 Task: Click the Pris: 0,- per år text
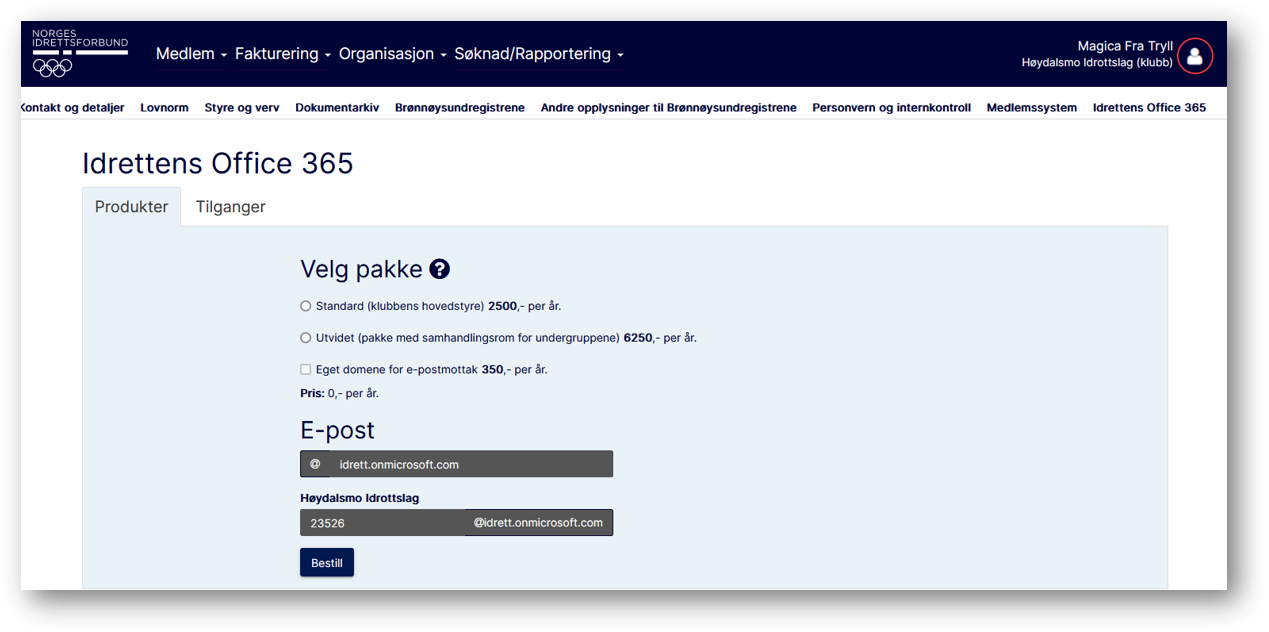click(339, 393)
